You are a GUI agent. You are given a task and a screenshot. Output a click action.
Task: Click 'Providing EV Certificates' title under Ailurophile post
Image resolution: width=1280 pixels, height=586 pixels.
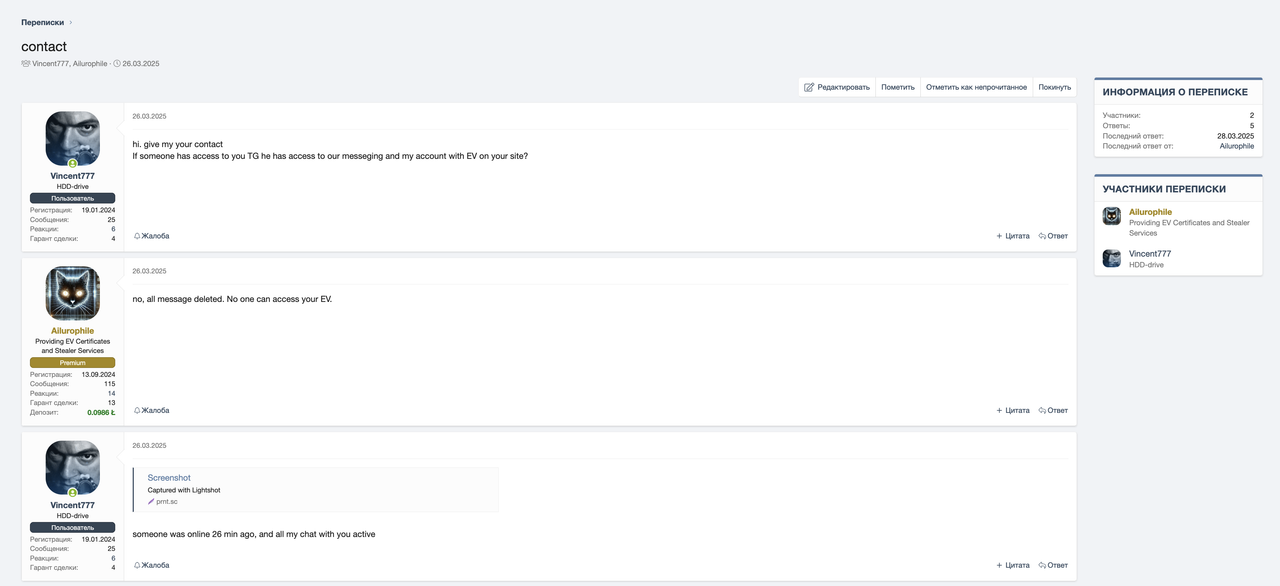pos(72,346)
